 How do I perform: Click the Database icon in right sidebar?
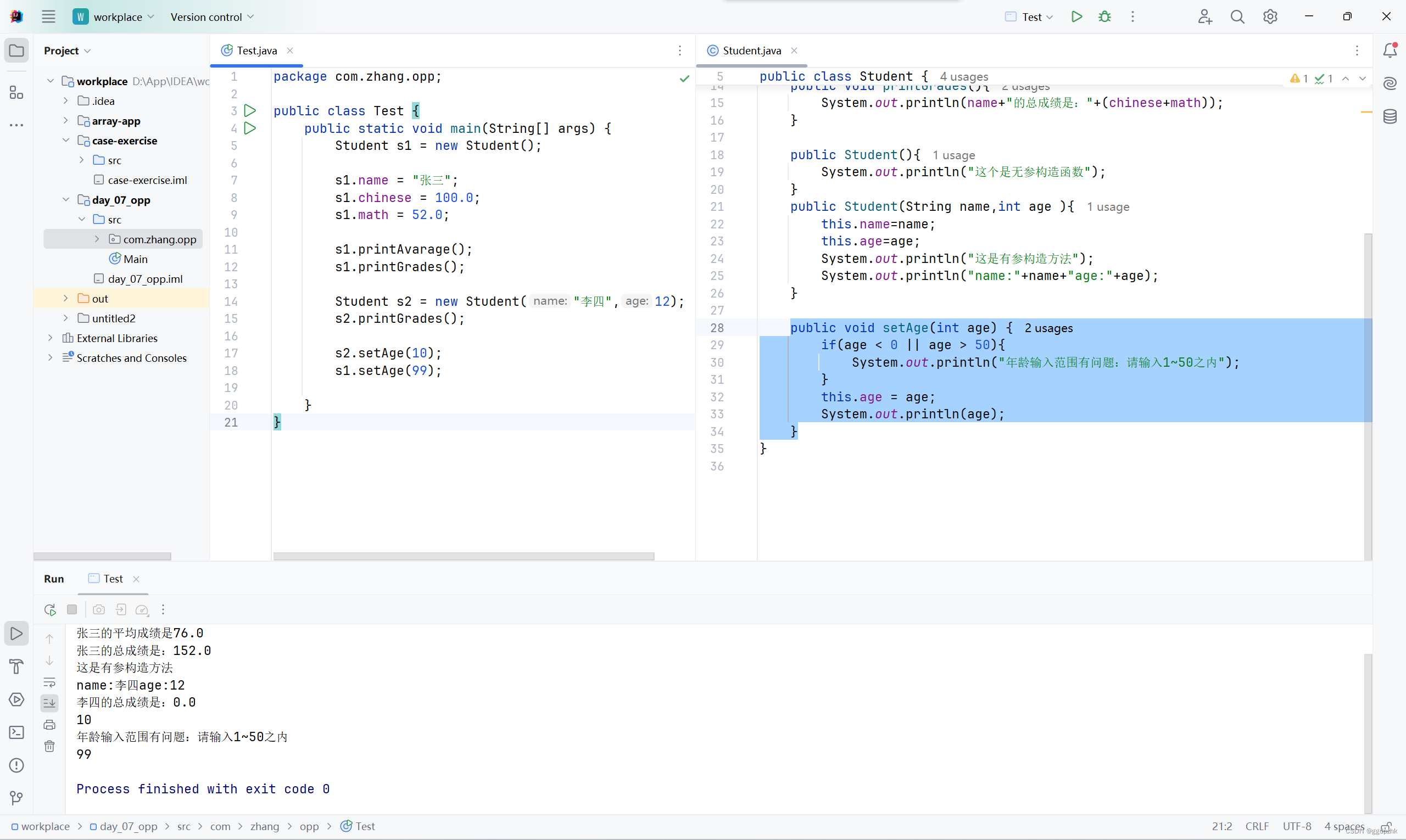(1390, 118)
